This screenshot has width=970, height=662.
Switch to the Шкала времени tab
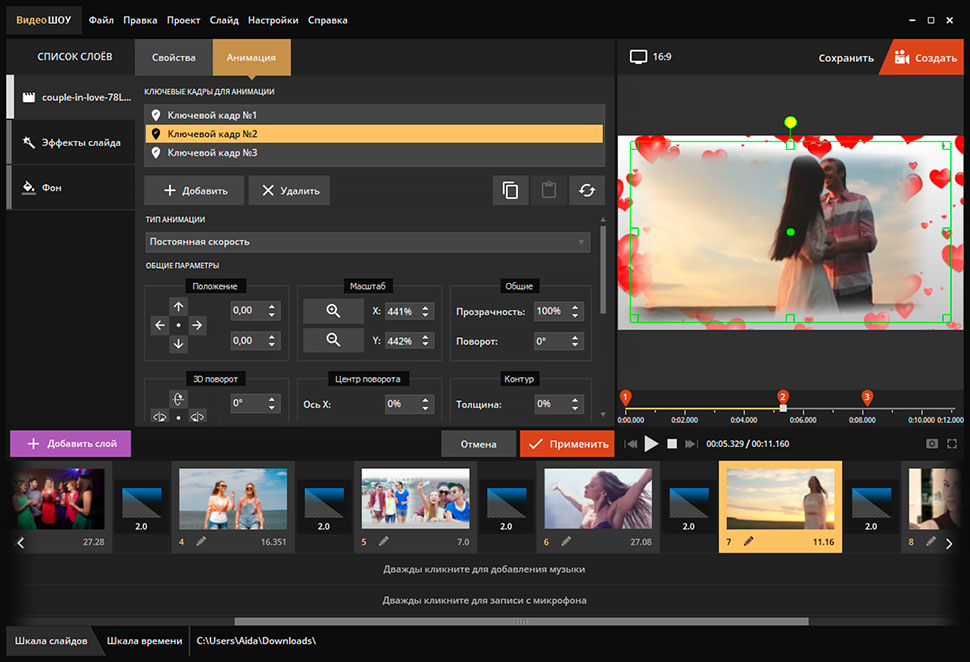pyautogui.click(x=144, y=641)
